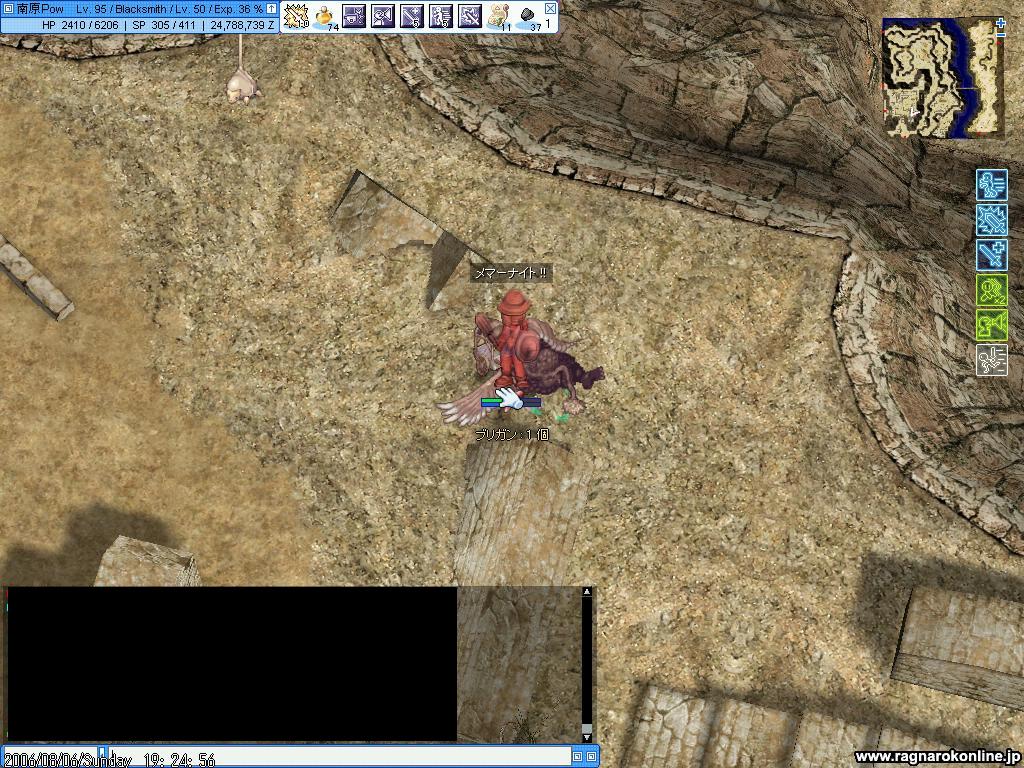
Task: Click the blue sword-with-plus status icon
Action: pyautogui.click(x=991, y=255)
